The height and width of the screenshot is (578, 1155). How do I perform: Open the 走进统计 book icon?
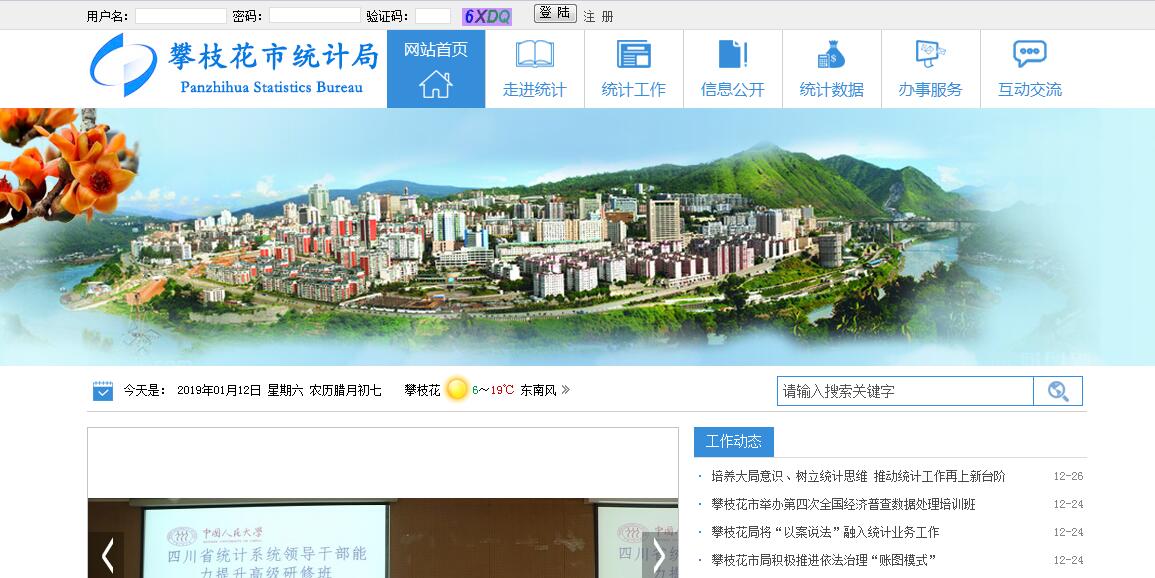pyautogui.click(x=534, y=54)
